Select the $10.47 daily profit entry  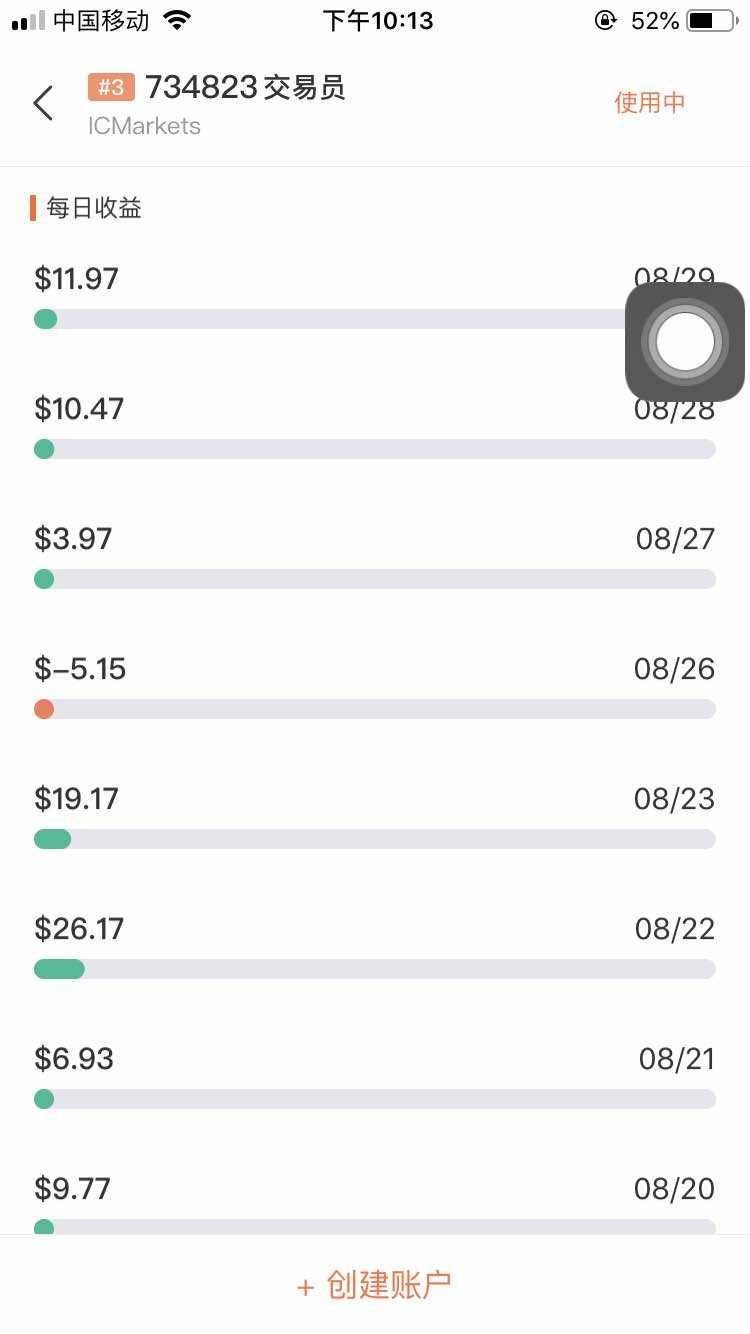coord(80,409)
